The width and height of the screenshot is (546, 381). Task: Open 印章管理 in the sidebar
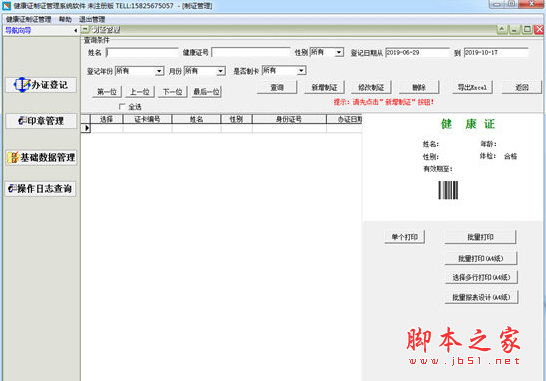pyautogui.click(x=41, y=121)
